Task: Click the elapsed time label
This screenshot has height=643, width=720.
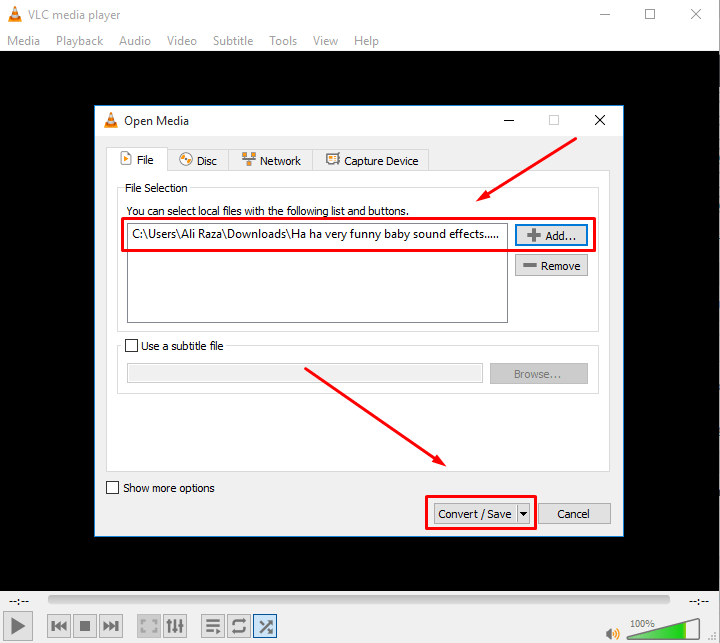Action: pyautogui.click(x=19, y=601)
